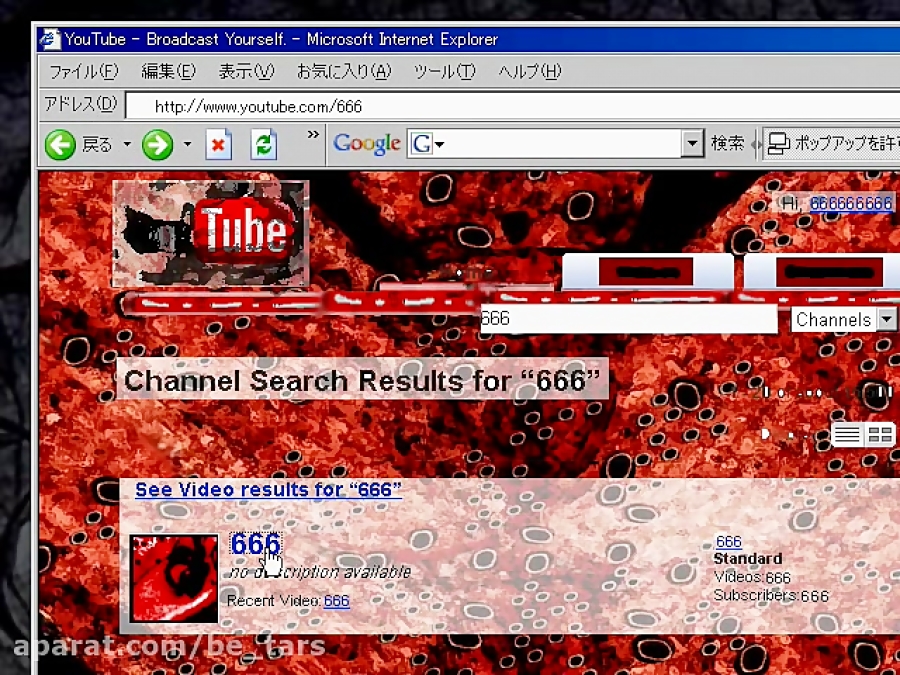Screen dimensions: 900x675
Task: Click the YouTube logo
Action: tap(211, 233)
